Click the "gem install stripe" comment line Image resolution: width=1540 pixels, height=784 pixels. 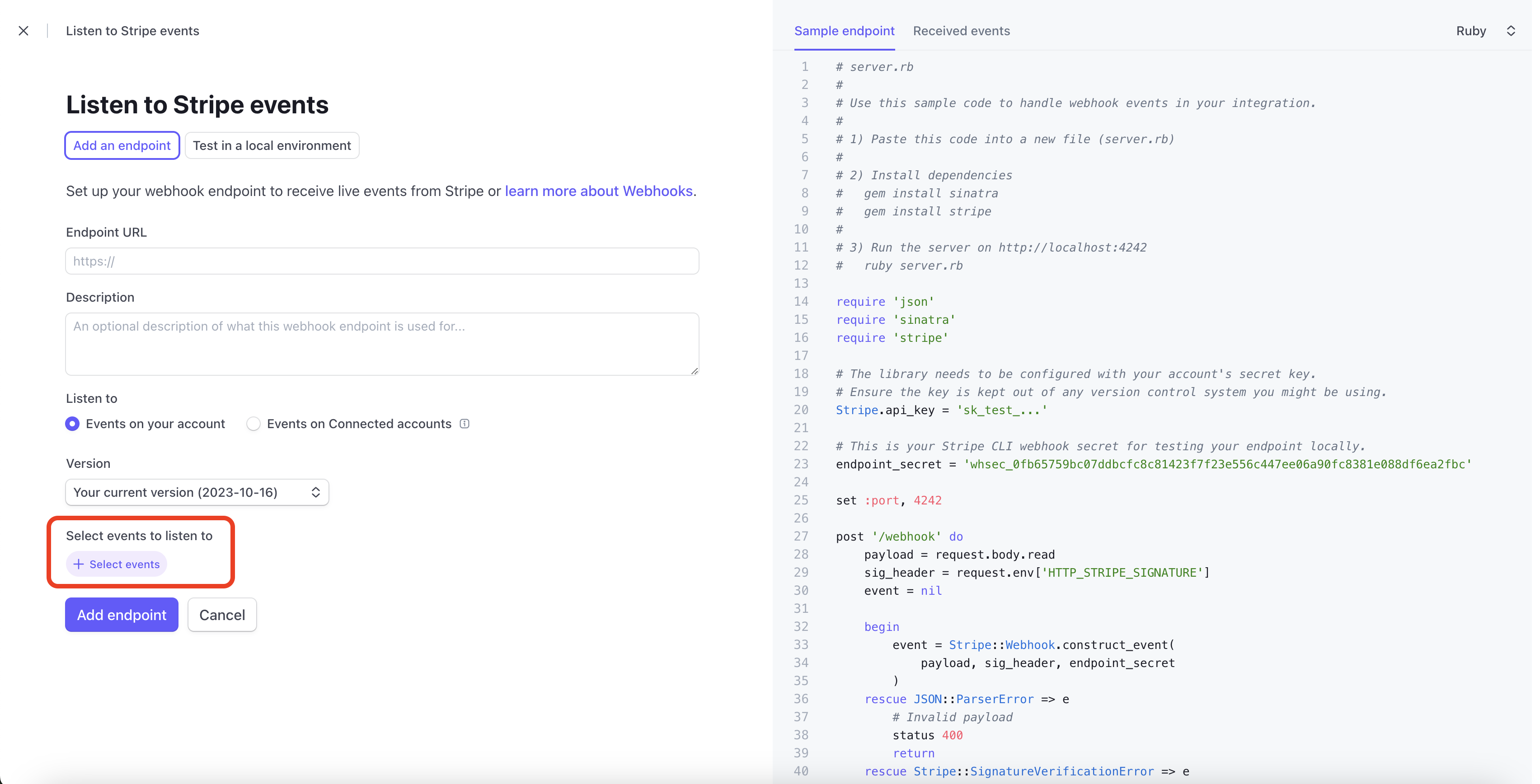(914, 211)
